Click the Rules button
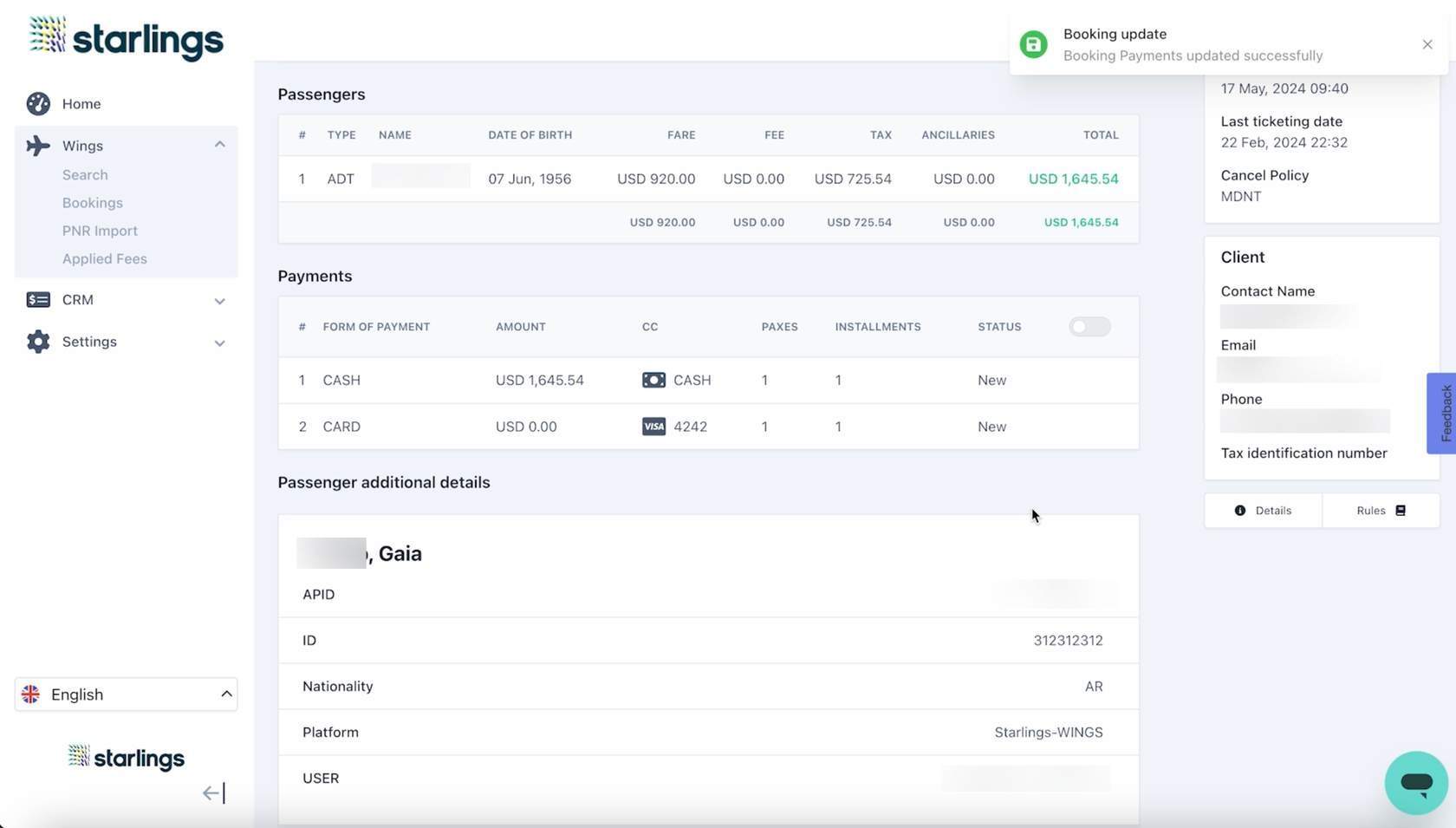This screenshot has width=1456, height=828. pos(1381,511)
